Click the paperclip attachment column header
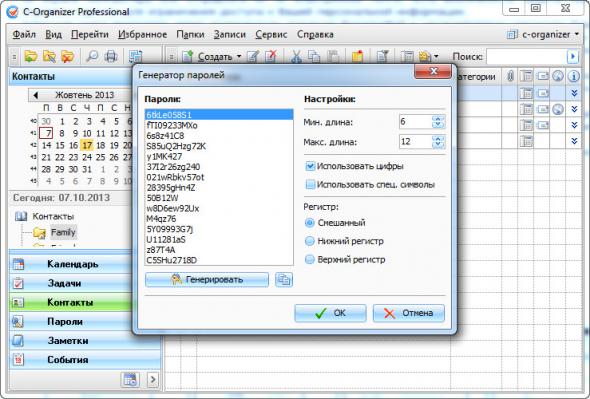Viewport: 590px width, 399px height. (x=510, y=76)
